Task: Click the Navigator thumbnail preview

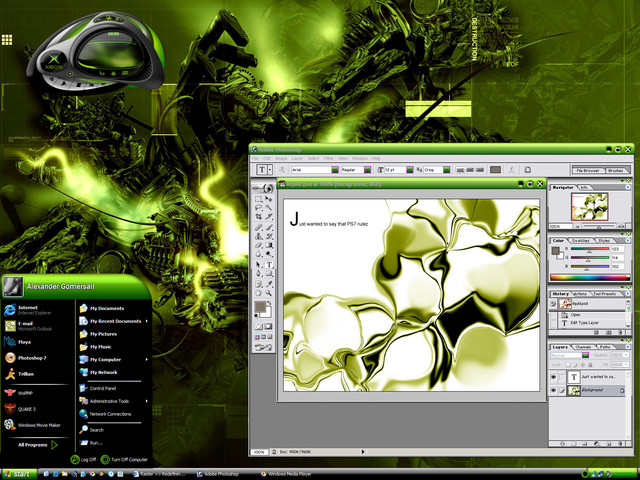Action: (x=590, y=206)
